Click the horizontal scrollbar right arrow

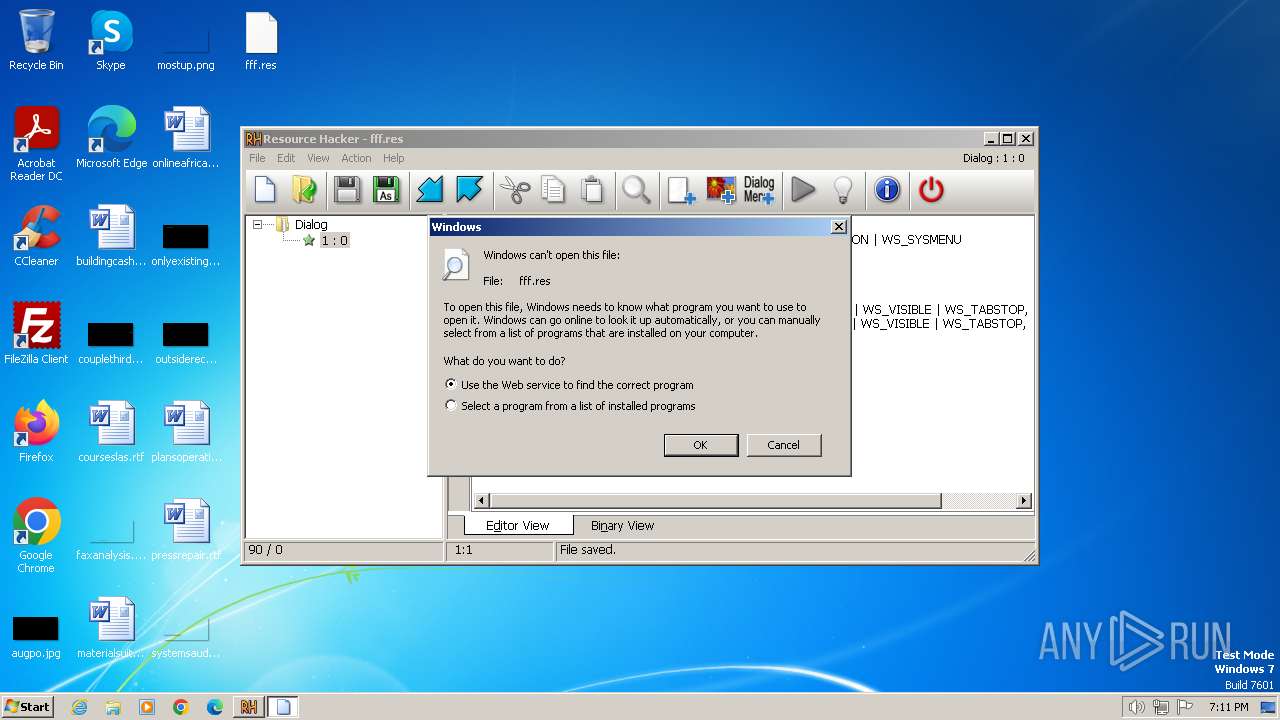tap(1023, 500)
